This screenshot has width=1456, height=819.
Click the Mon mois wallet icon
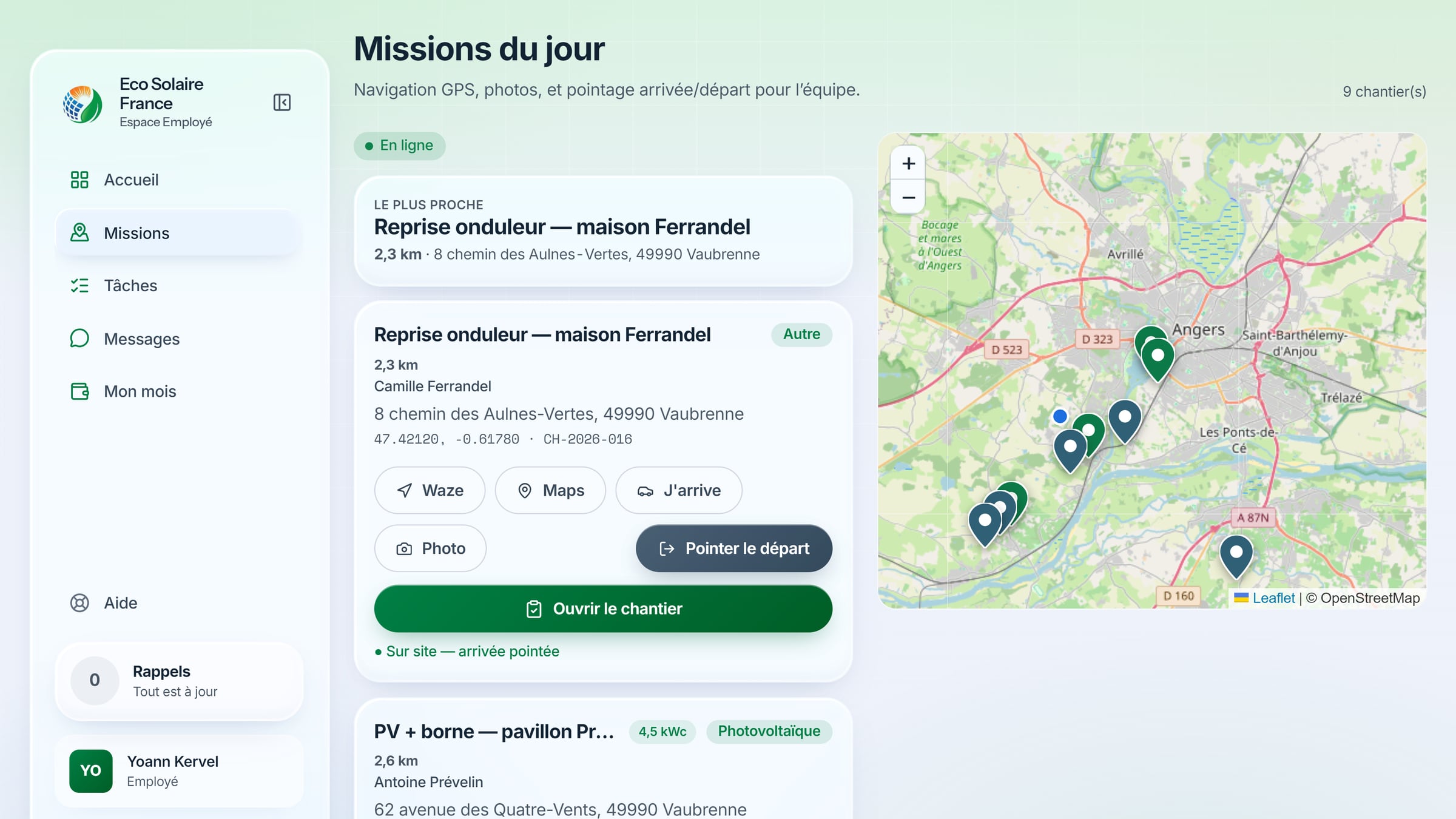[x=79, y=391]
